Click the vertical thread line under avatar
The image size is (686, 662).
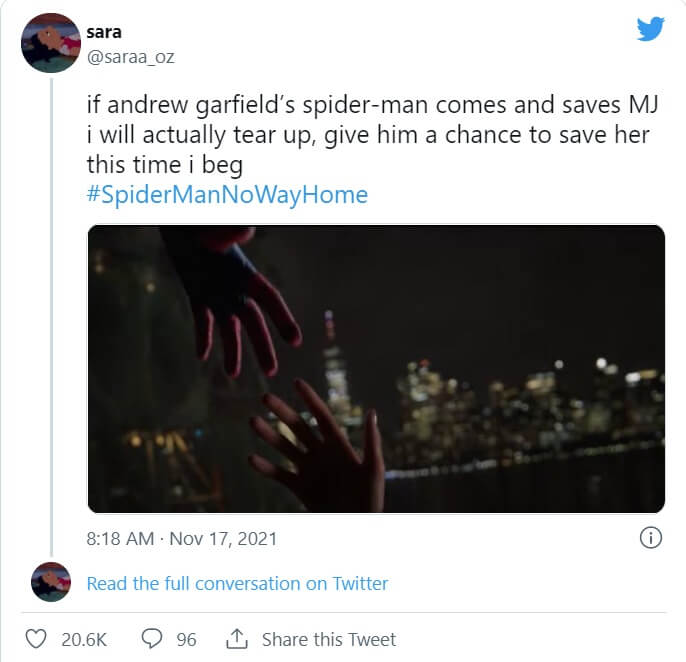[52, 317]
